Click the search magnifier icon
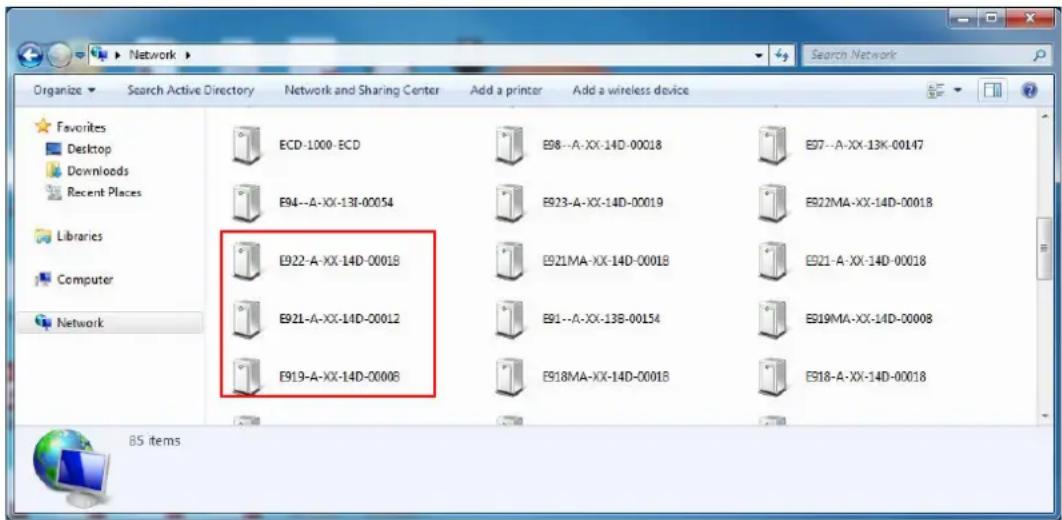The image size is (1062, 520). (1041, 55)
